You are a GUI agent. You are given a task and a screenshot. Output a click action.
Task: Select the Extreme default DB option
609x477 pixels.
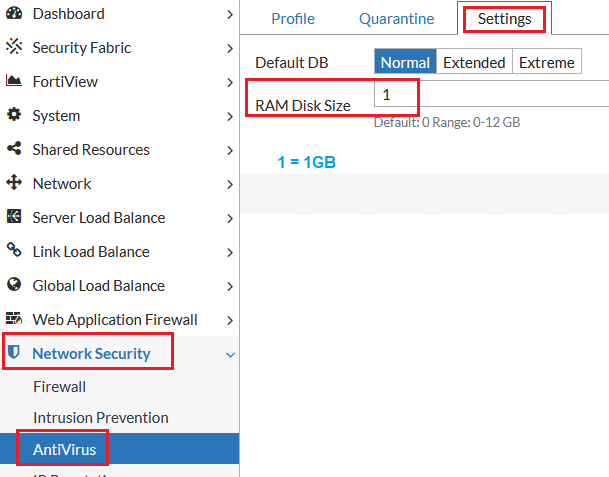(546, 62)
